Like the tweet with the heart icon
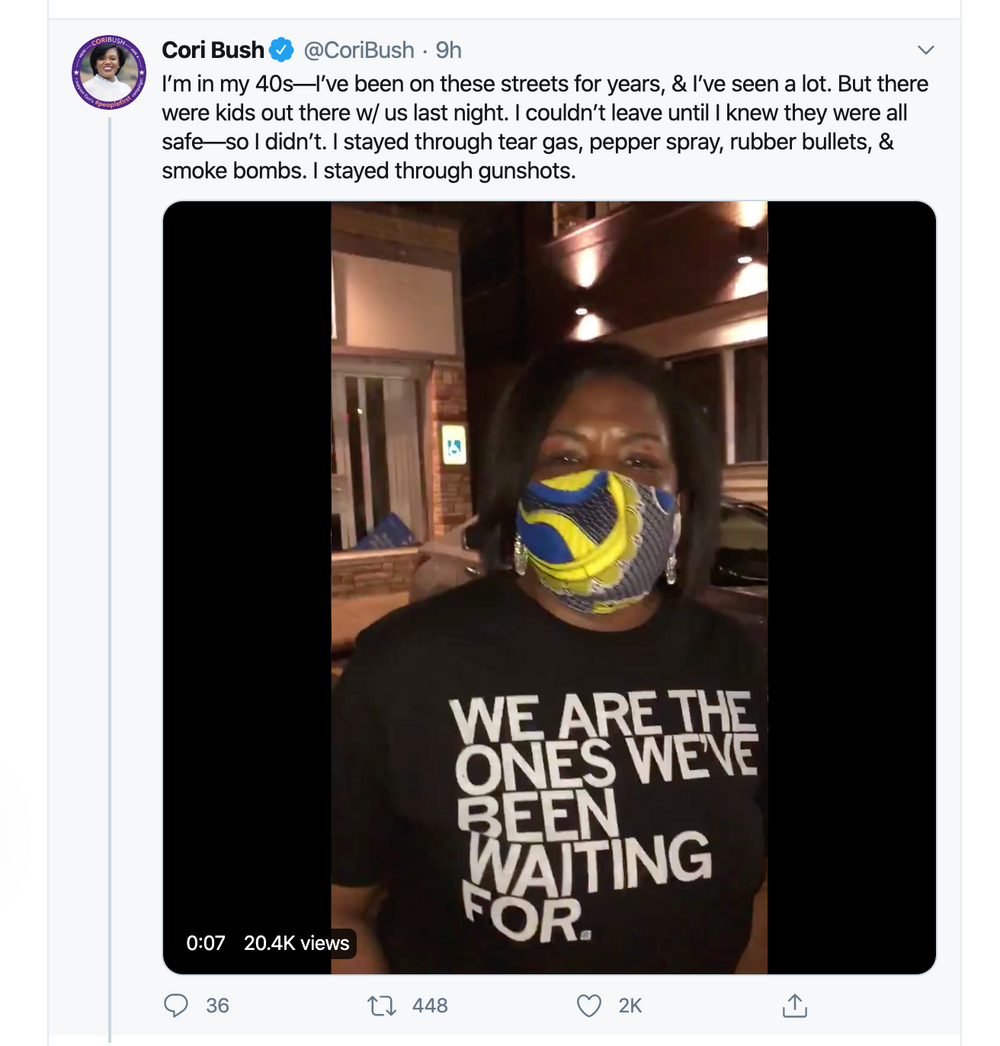Viewport: 1000px width, 1046px height. click(590, 1005)
